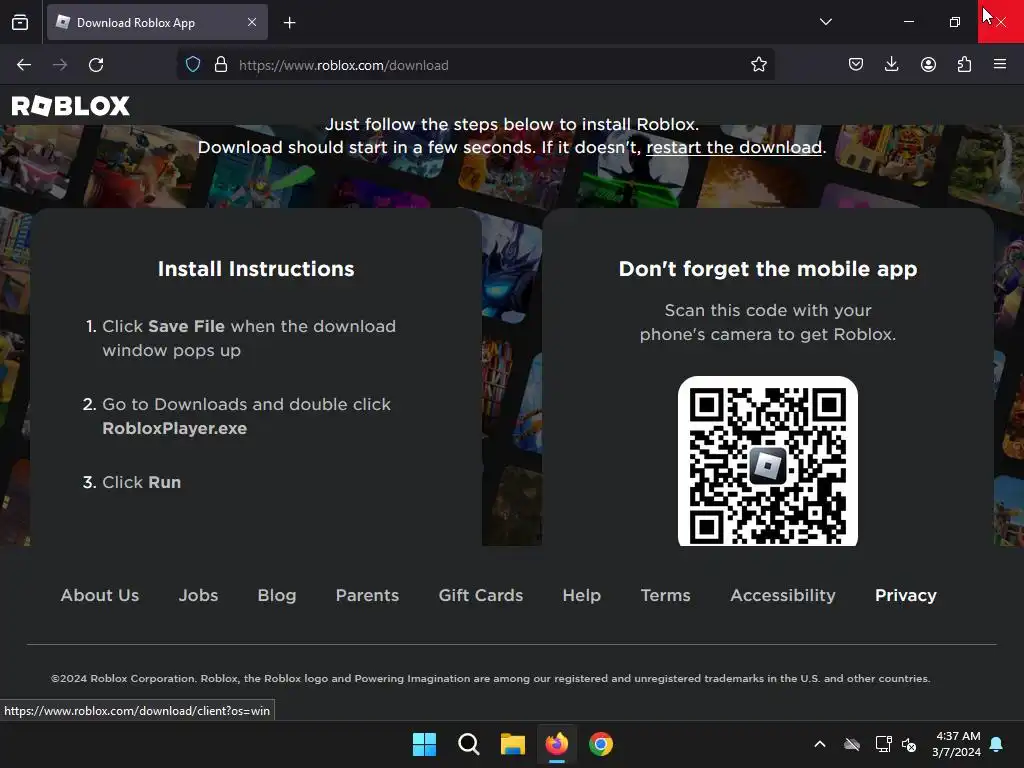Click RobloxPlayer.exe text in step 2

[174, 428]
